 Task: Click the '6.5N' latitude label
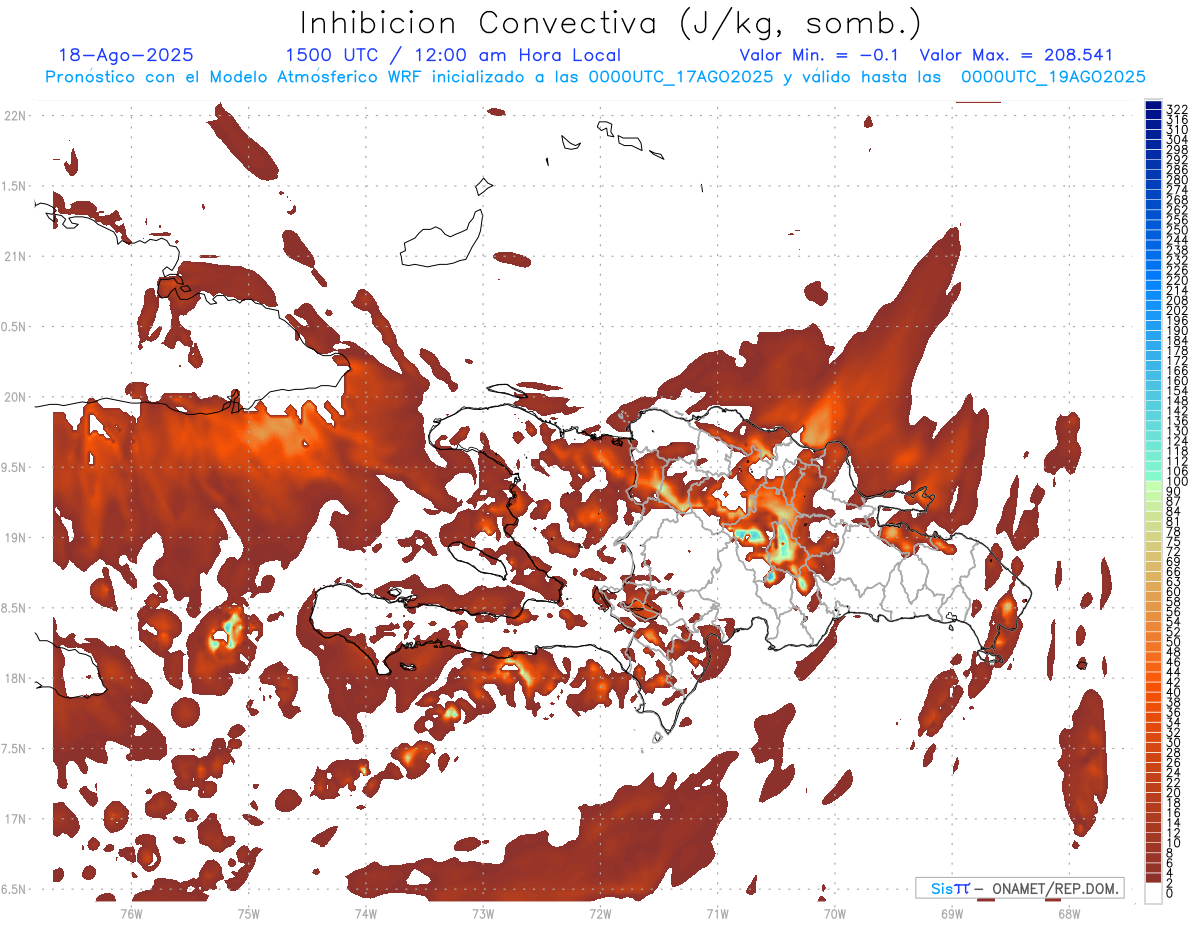[15, 890]
